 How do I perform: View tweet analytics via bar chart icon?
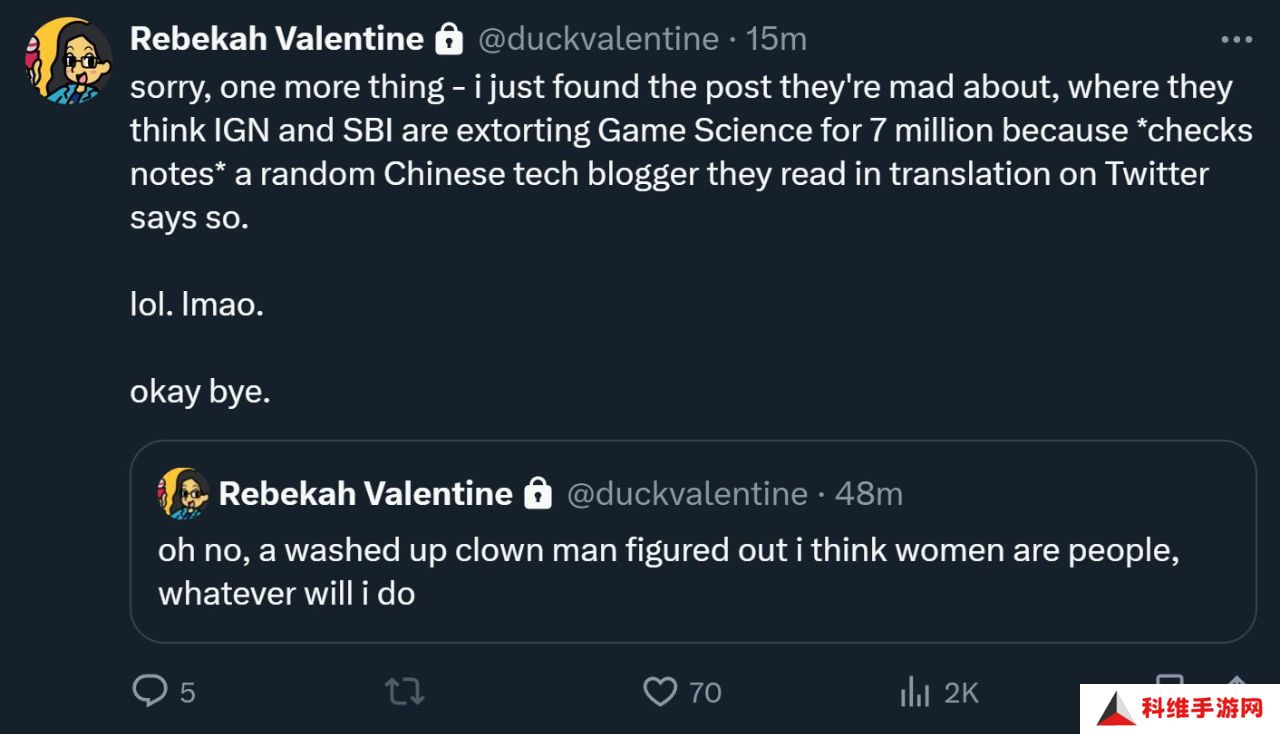[x=915, y=691]
